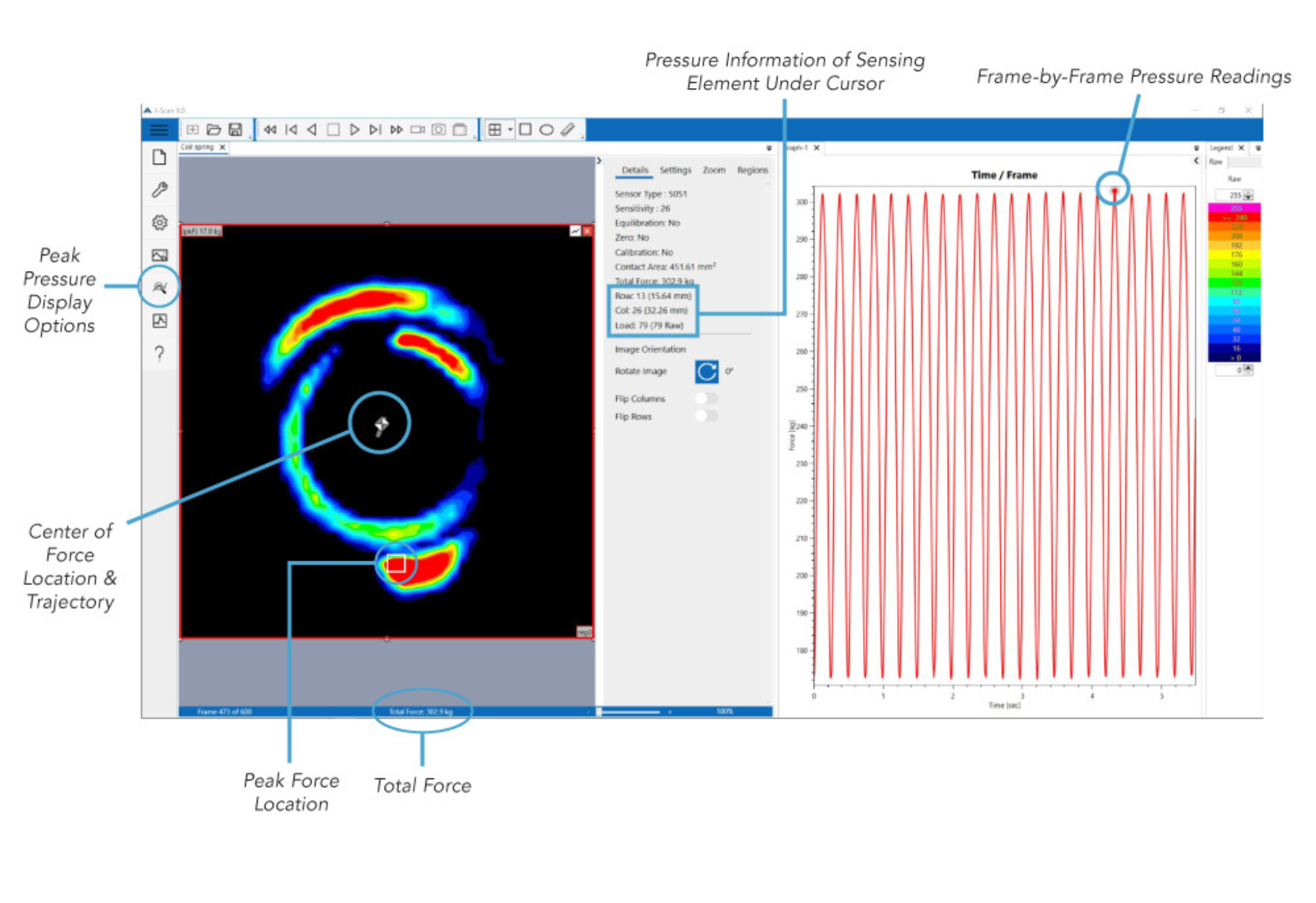Click the Open folder icon in the toolbar
This screenshot has width=1316, height=903.
[x=213, y=130]
